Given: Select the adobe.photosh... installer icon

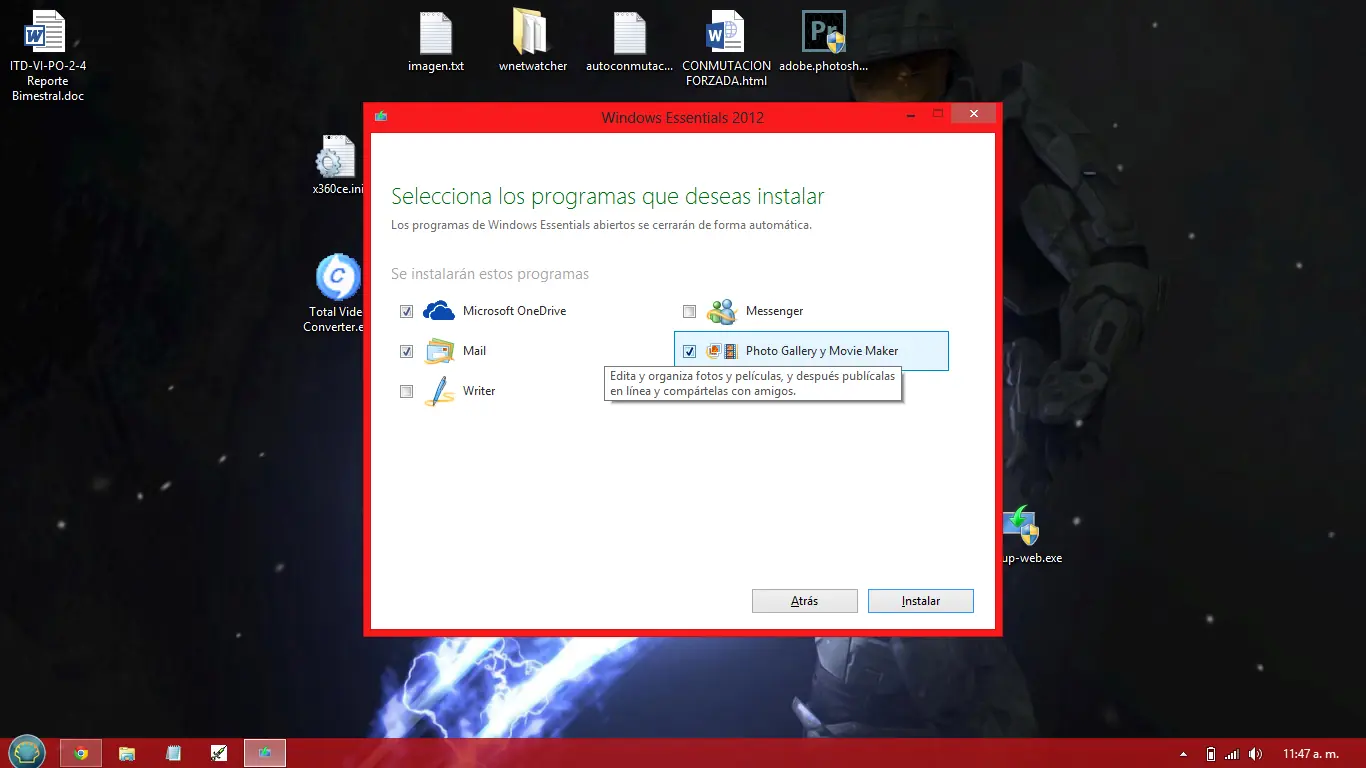Looking at the screenshot, I should [x=824, y=42].
